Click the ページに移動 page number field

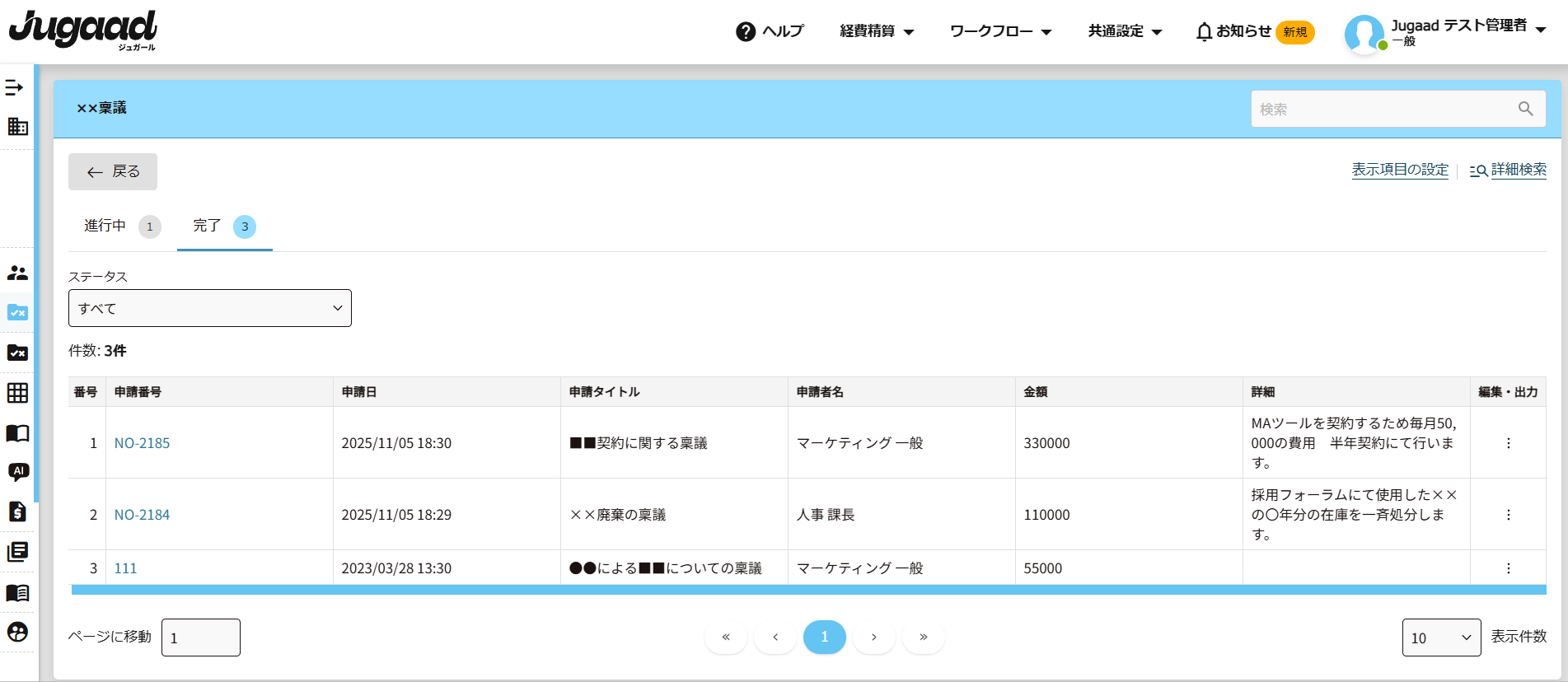click(201, 638)
